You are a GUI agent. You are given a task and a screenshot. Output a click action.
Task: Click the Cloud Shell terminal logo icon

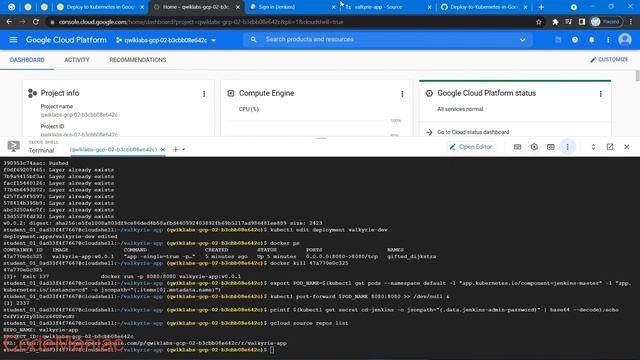[x=13, y=147]
